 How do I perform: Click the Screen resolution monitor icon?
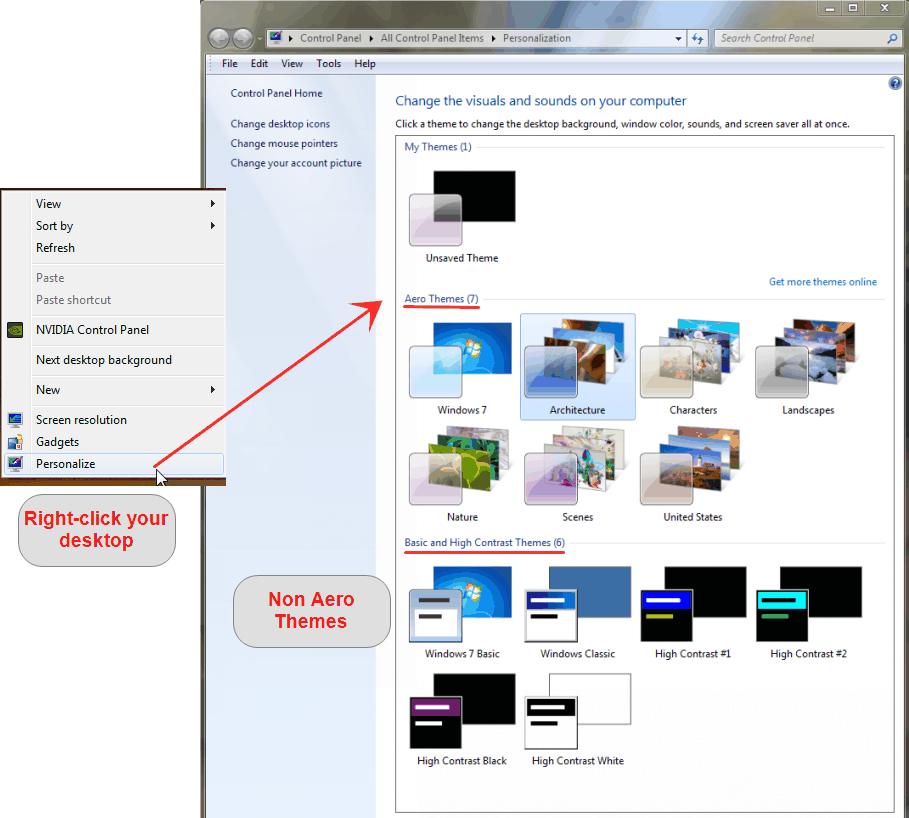15,420
